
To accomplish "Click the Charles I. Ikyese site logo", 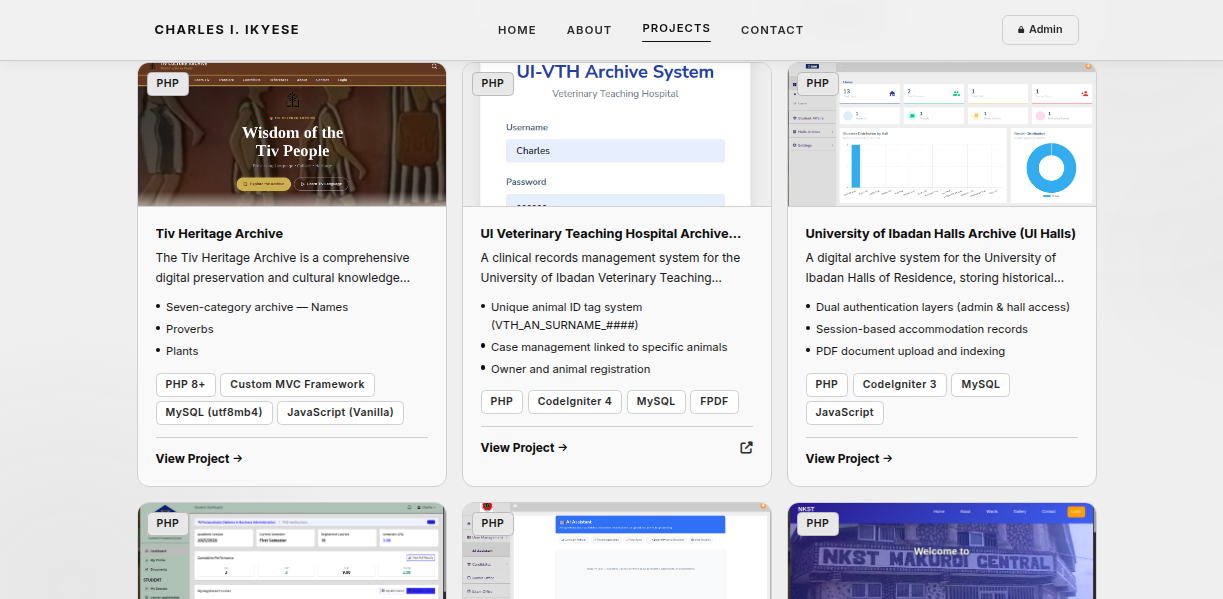I will pos(227,30).
